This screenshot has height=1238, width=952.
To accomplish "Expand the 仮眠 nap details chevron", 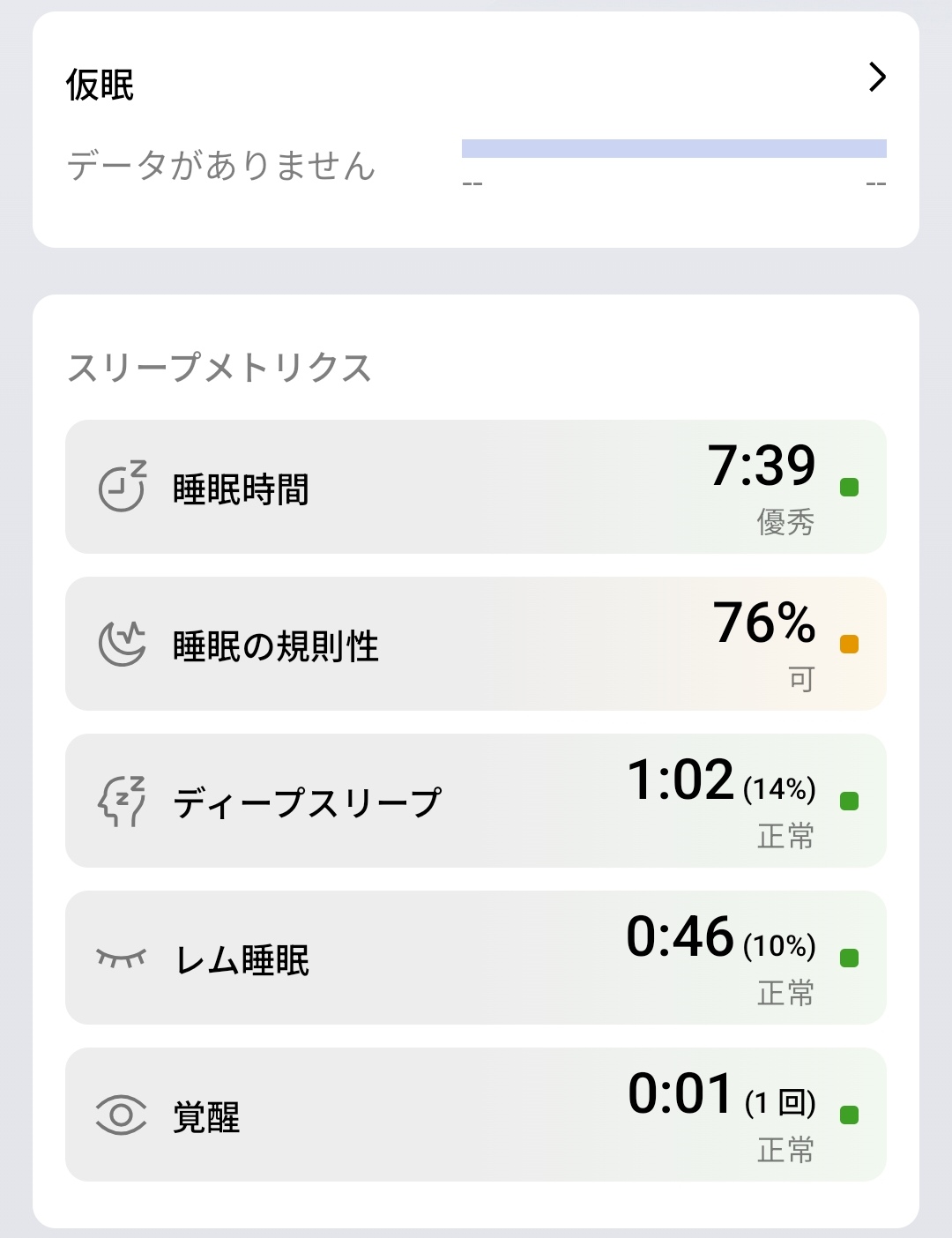I will click(877, 78).
